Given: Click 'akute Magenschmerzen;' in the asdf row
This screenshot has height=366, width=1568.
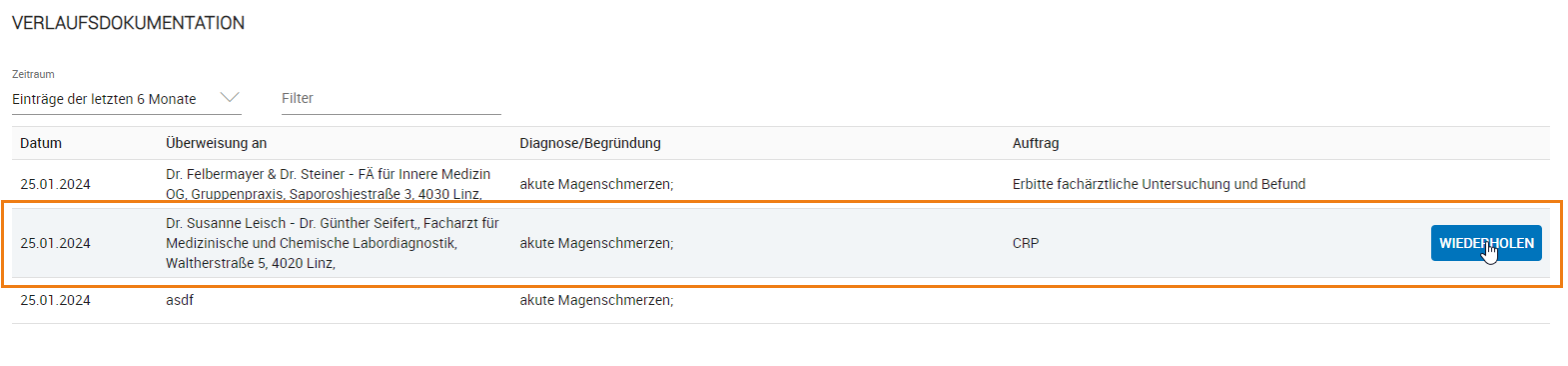Looking at the screenshot, I should pyautogui.click(x=596, y=300).
